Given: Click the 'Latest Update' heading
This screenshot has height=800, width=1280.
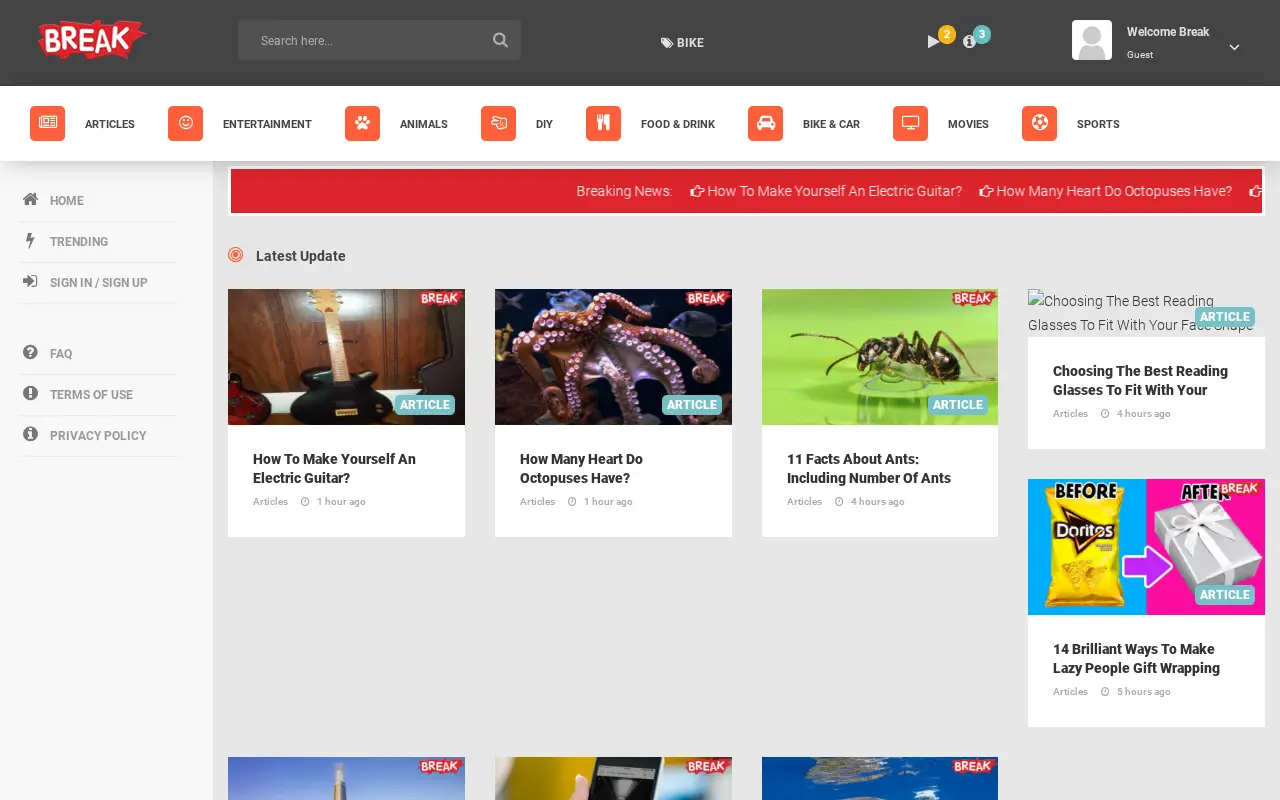Looking at the screenshot, I should pos(301,256).
